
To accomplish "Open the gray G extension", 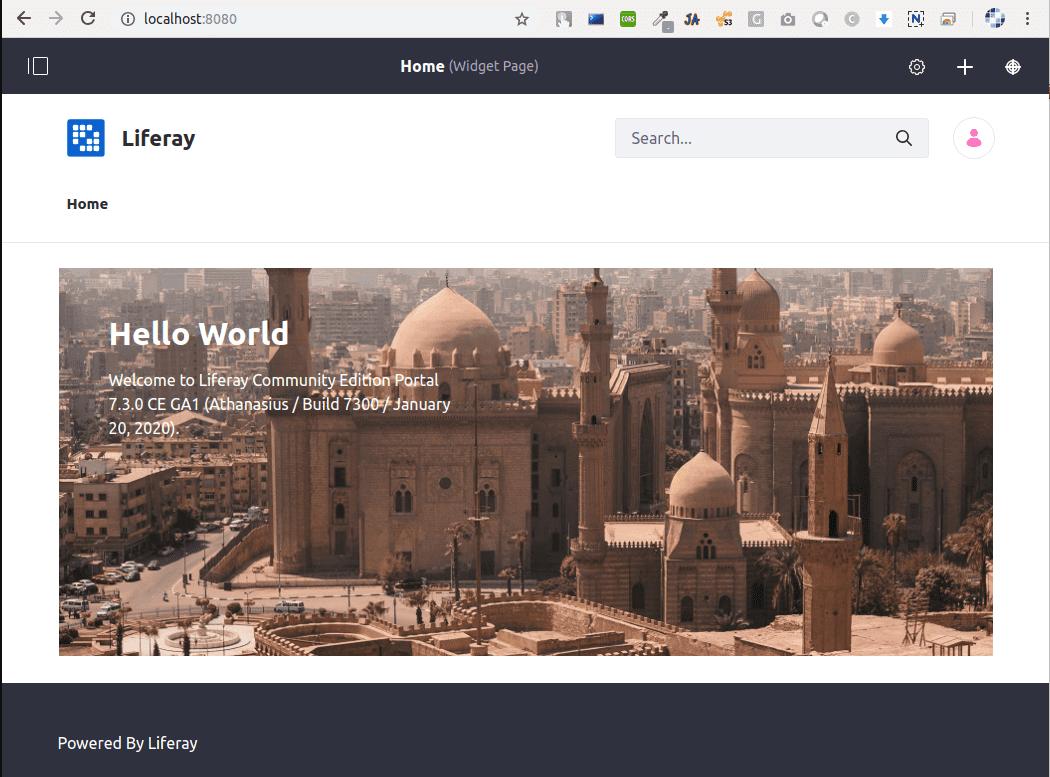I will (x=755, y=19).
